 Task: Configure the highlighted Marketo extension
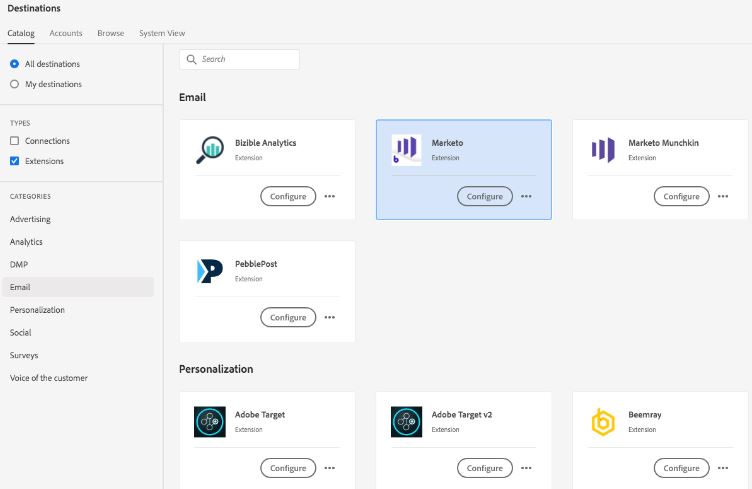[x=485, y=196]
